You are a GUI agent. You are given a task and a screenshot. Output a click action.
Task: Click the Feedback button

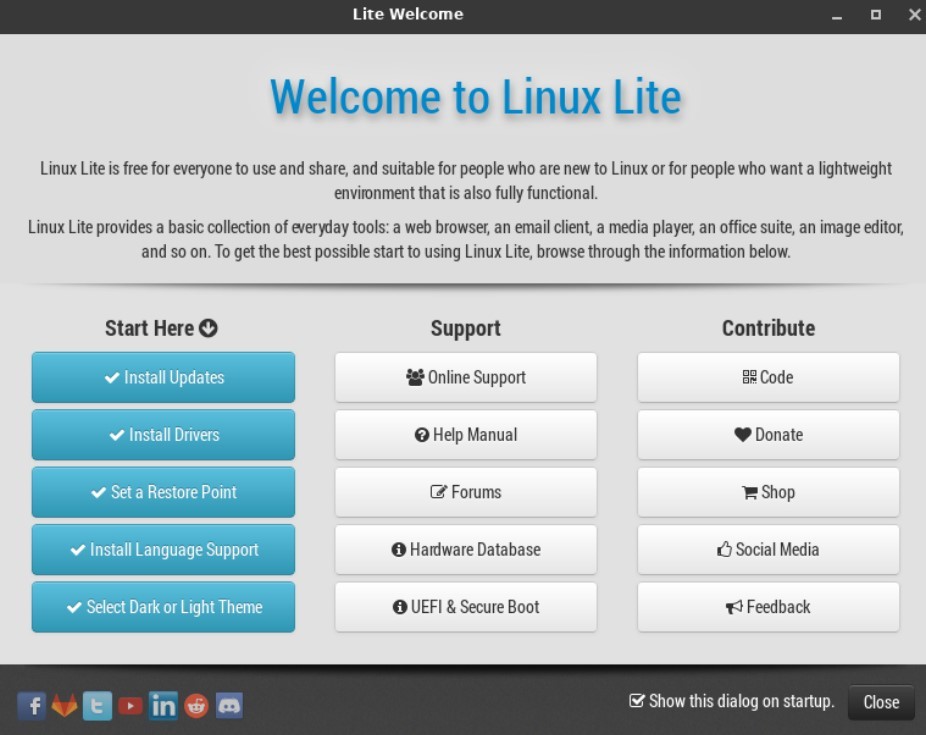pos(768,607)
